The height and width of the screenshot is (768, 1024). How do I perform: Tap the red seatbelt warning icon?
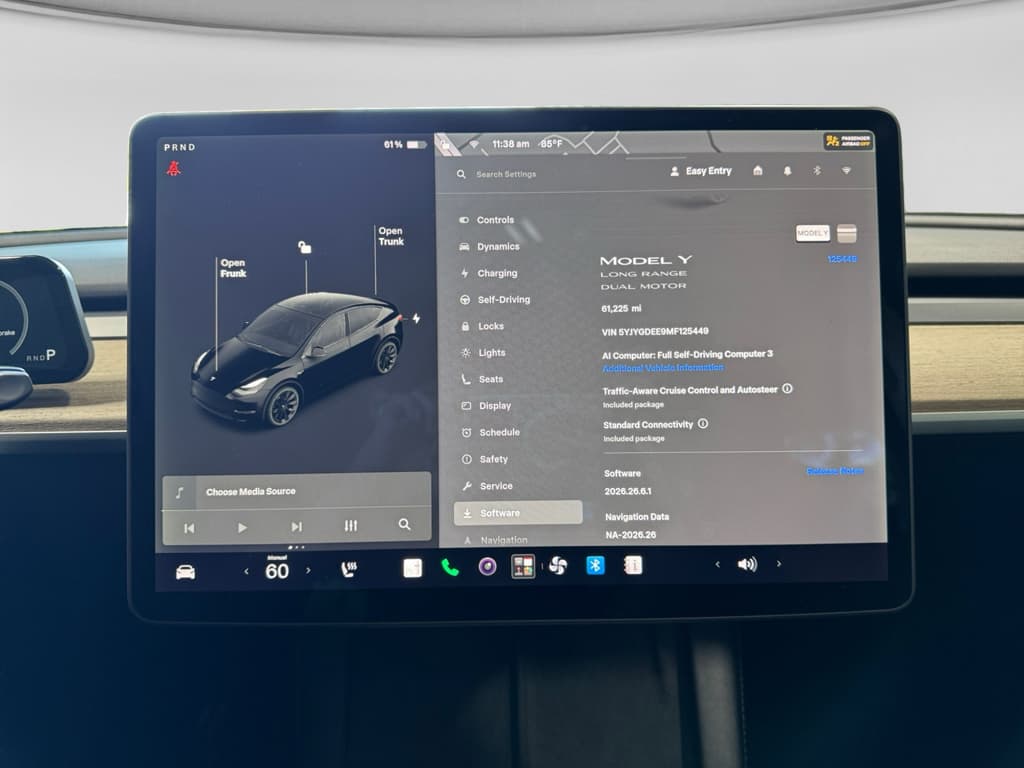click(x=173, y=168)
